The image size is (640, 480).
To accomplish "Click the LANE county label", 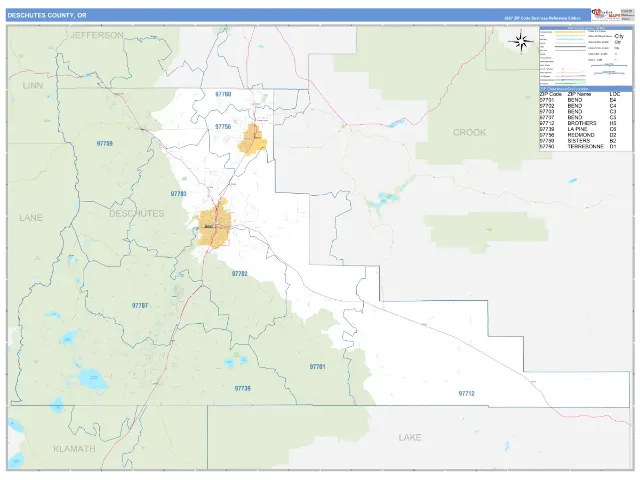I will click(31, 218).
